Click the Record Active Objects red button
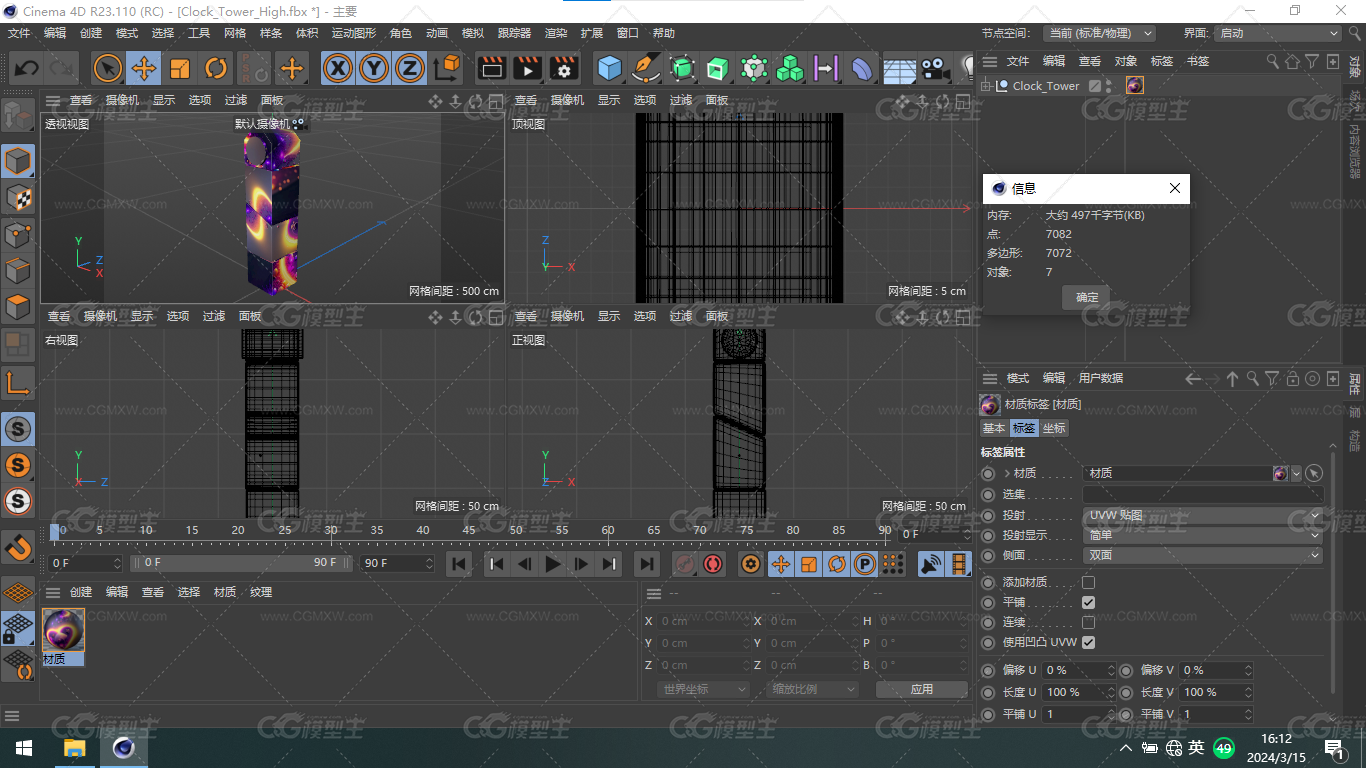Viewport: 1366px width, 768px height. pyautogui.click(x=684, y=564)
